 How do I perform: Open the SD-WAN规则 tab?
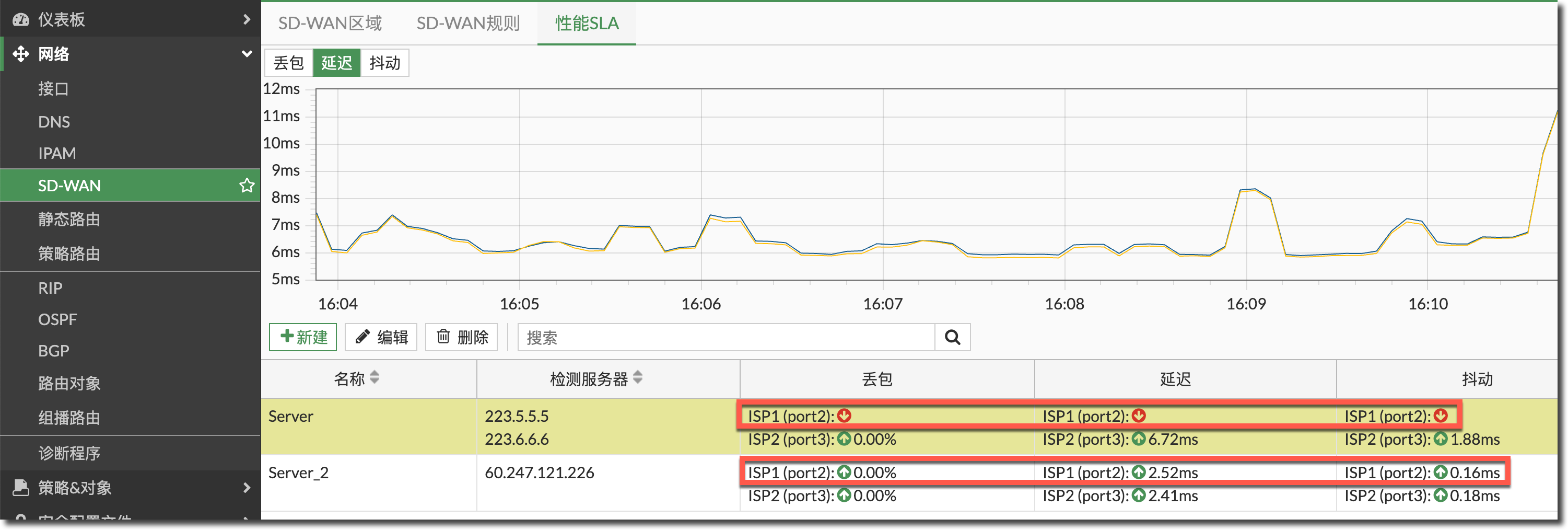467,23
